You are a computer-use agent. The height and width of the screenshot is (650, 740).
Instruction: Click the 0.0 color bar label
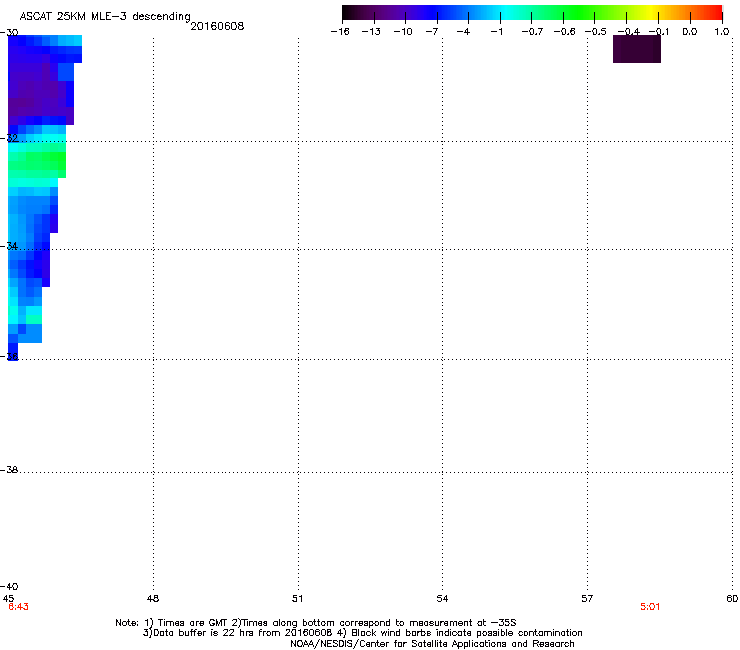(x=690, y=32)
